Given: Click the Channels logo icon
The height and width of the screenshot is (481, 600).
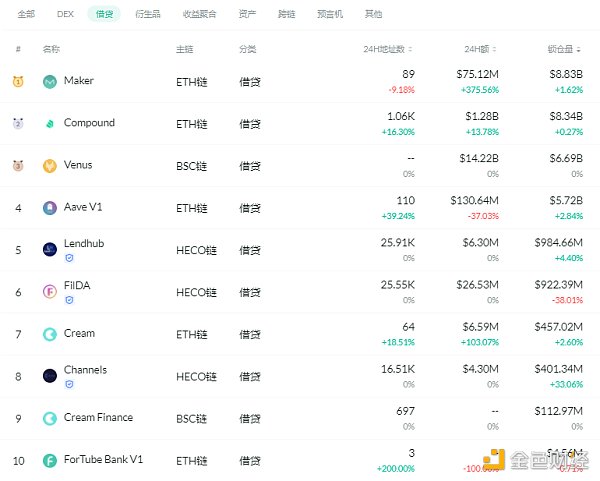Looking at the screenshot, I should (x=50, y=375).
